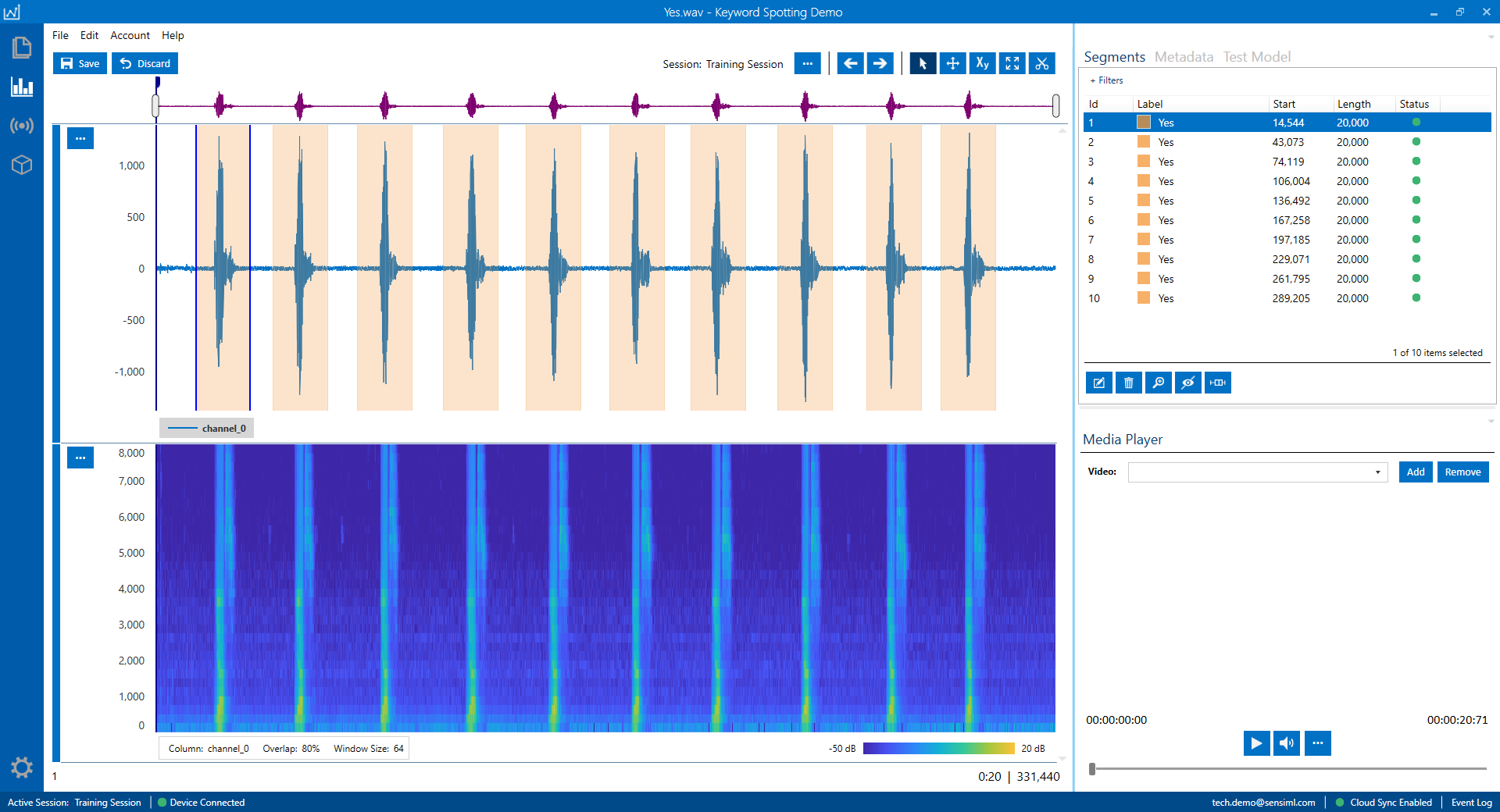
Task: Switch to the Test Model tab
Action: pyautogui.click(x=1256, y=57)
